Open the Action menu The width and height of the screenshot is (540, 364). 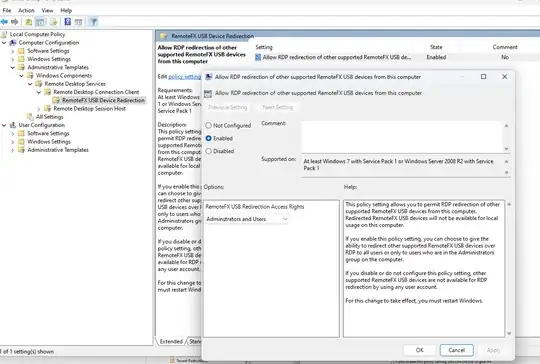[x=27, y=10]
